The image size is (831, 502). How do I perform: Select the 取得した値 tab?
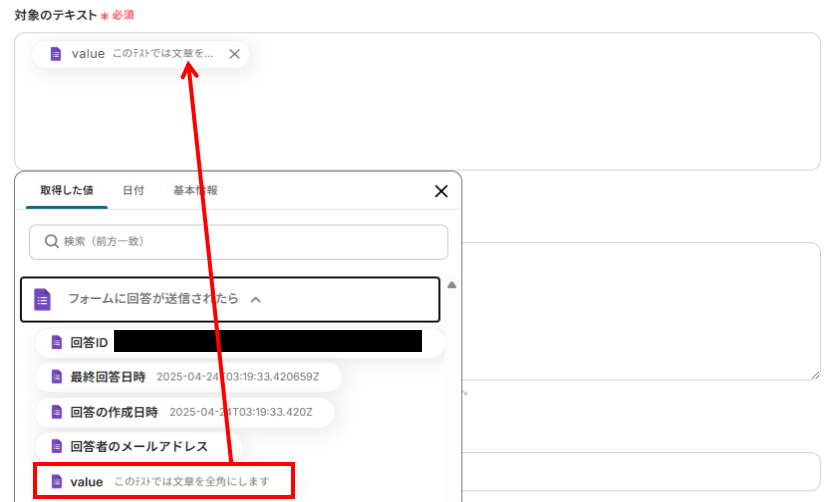pos(67,190)
